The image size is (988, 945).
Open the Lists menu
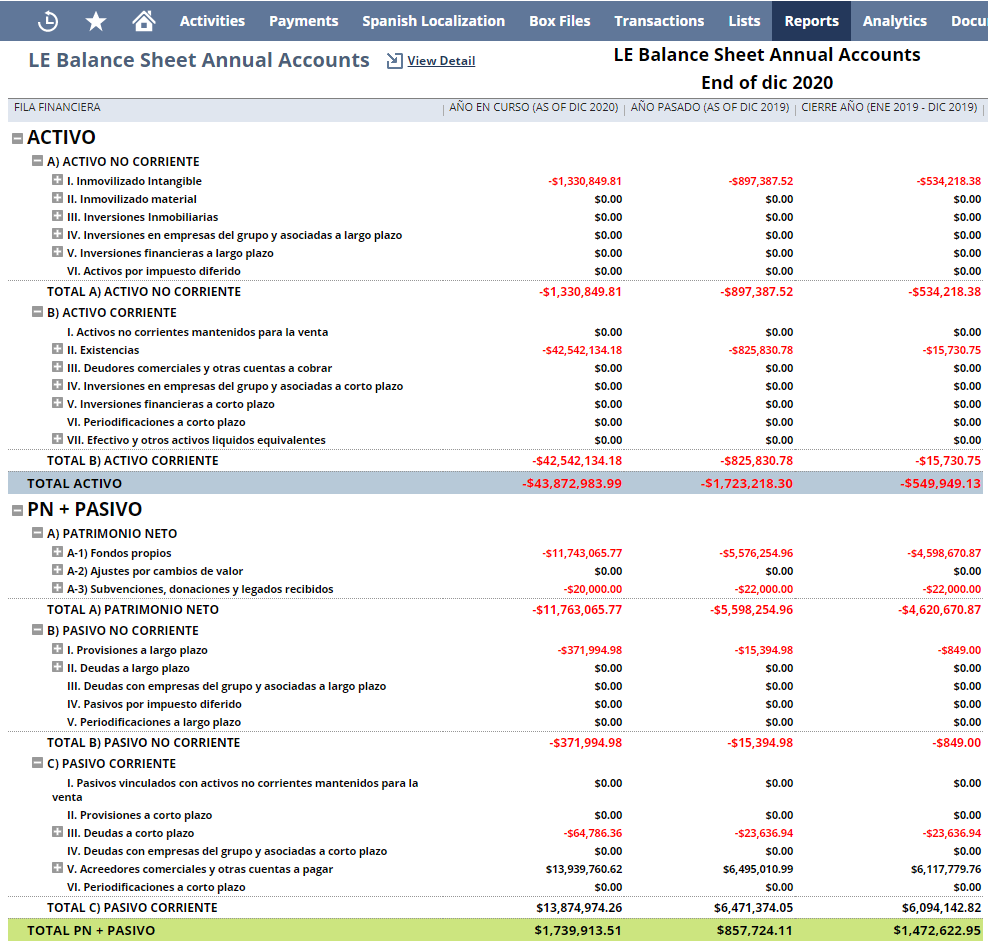pos(744,21)
